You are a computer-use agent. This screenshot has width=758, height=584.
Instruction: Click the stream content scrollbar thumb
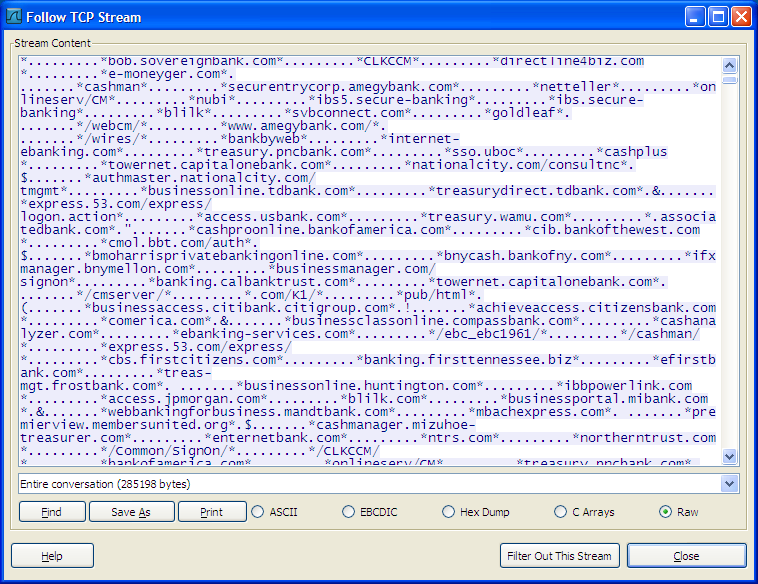coord(729,79)
